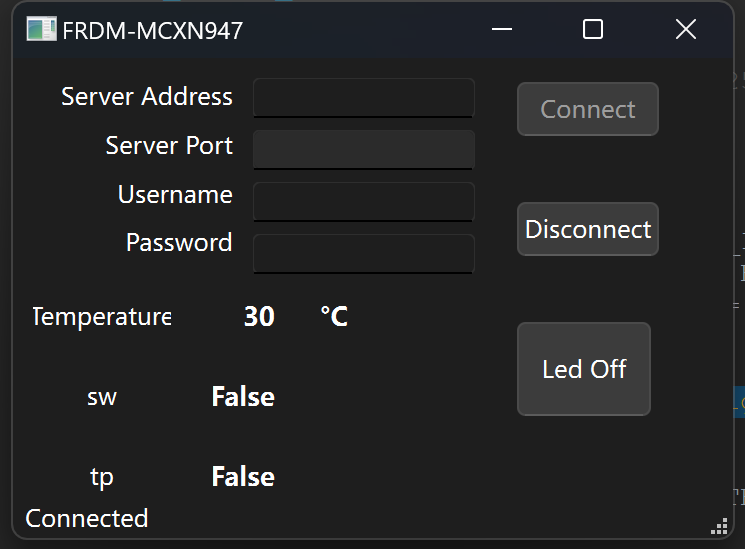The height and width of the screenshot is (549, 745).
Task: Click the Server Address label
Action: tap(147, 96)
